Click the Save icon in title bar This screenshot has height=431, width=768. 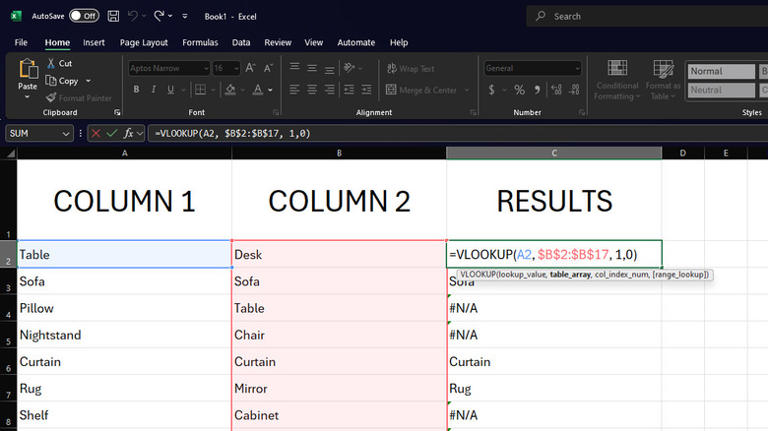[x=113, y=16]
